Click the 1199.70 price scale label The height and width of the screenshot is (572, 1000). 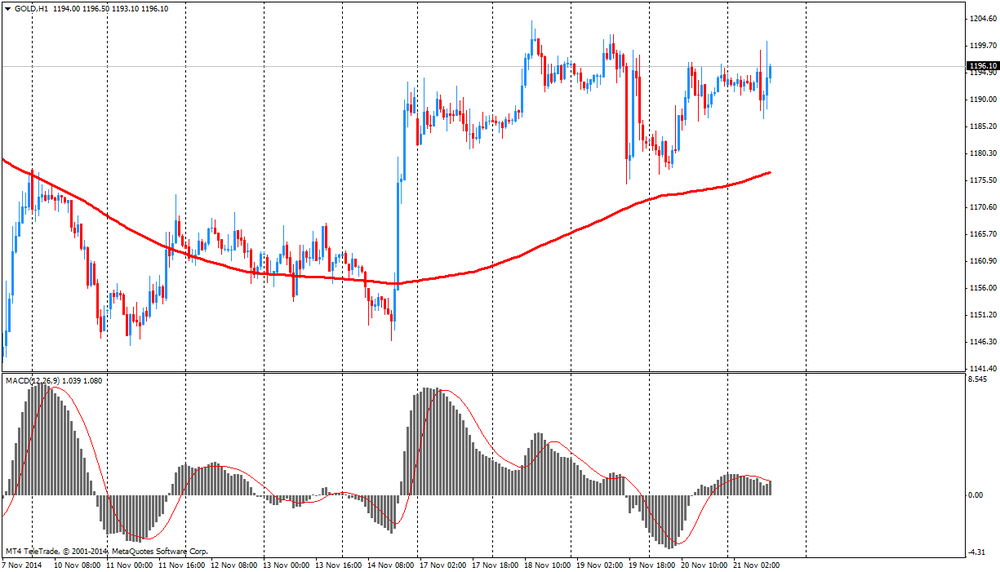pos(983,45)
